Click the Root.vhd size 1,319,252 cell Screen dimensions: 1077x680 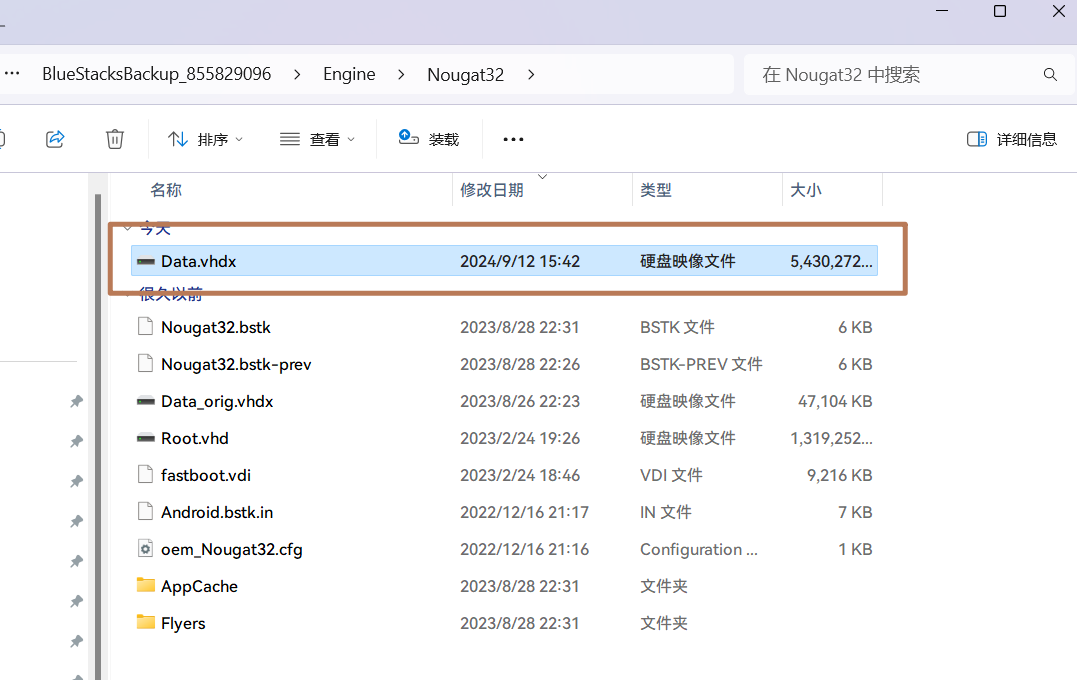tap(831, 438)
